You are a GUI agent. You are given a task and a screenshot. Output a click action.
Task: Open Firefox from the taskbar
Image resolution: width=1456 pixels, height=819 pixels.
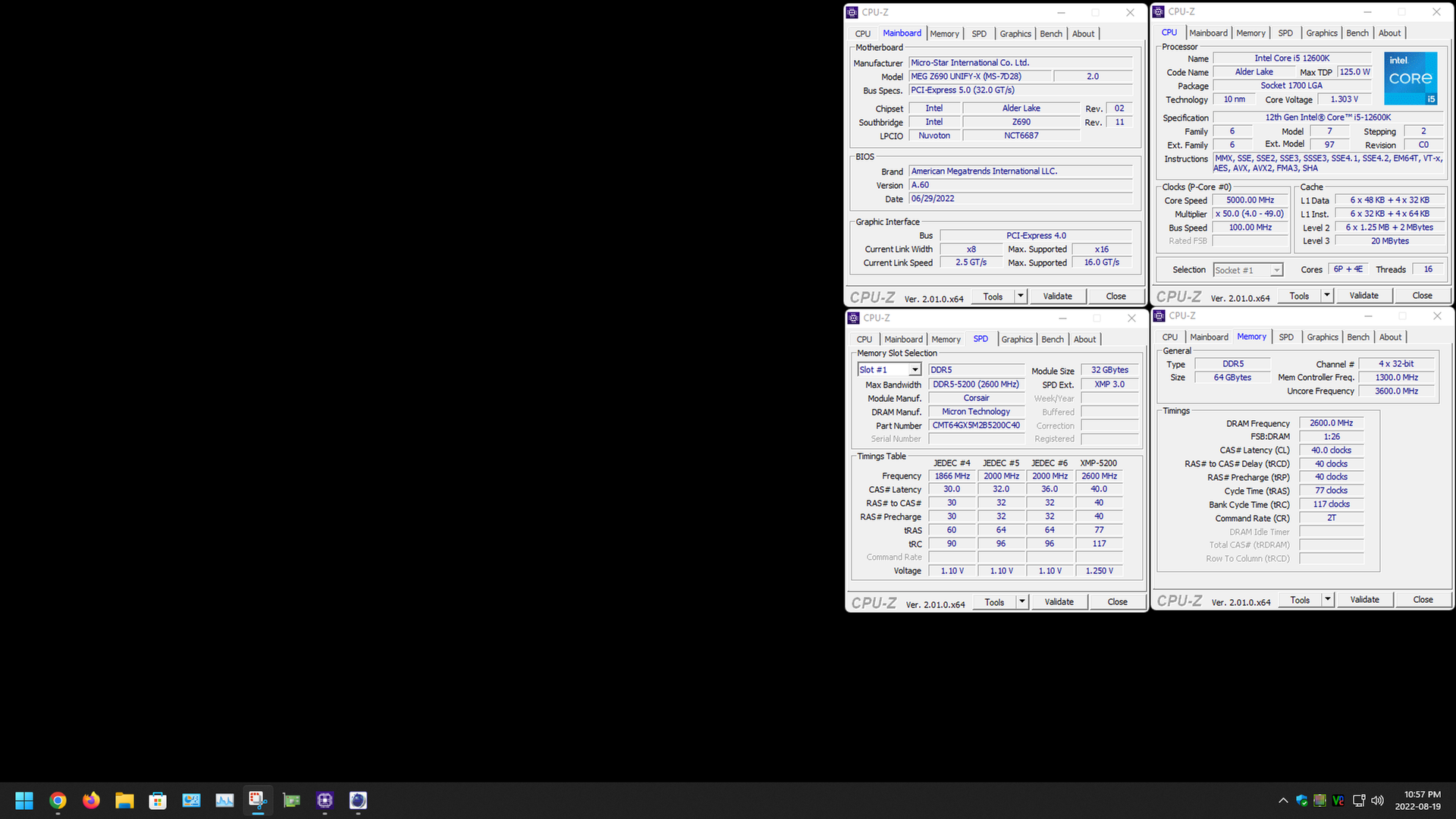pos(91,800)
